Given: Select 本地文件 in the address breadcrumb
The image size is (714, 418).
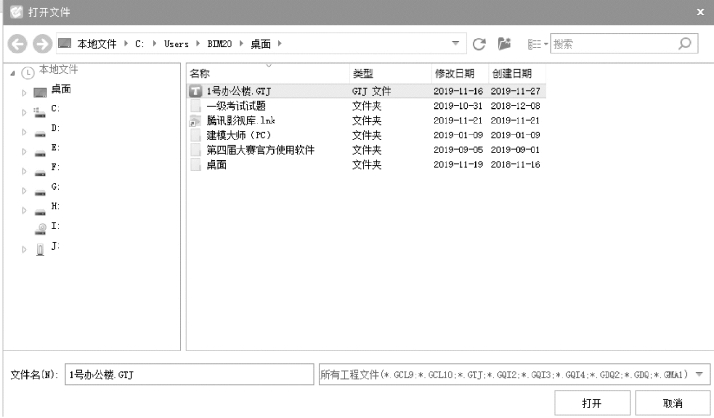Looking at the screenshot, I should click(x=97, y=44).
